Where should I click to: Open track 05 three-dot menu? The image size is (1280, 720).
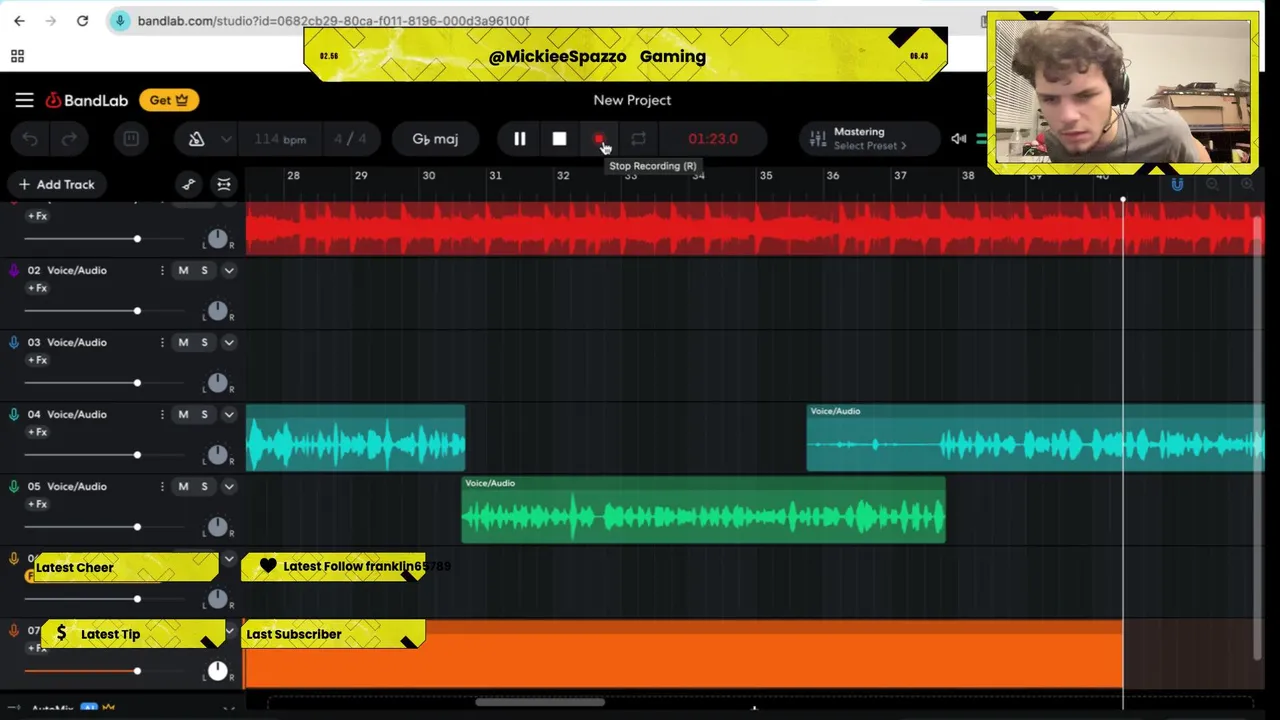point(162,486)
